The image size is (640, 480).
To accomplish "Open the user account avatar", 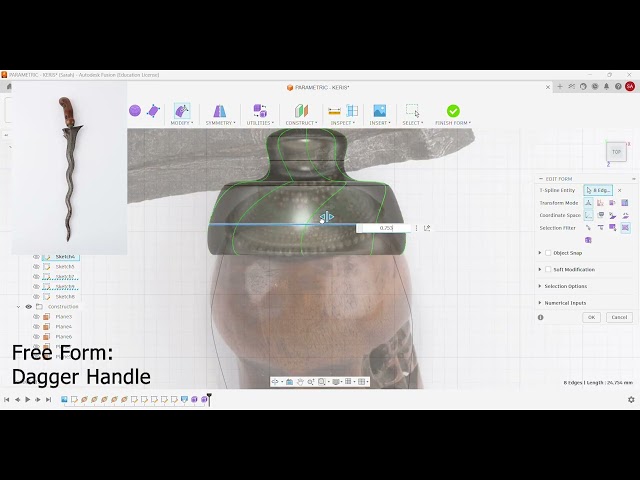I will coord(630,87).
